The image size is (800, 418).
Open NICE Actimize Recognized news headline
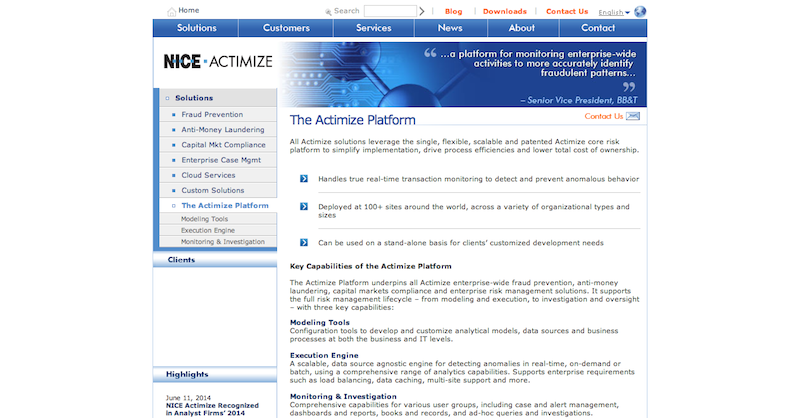click(212, 409)
